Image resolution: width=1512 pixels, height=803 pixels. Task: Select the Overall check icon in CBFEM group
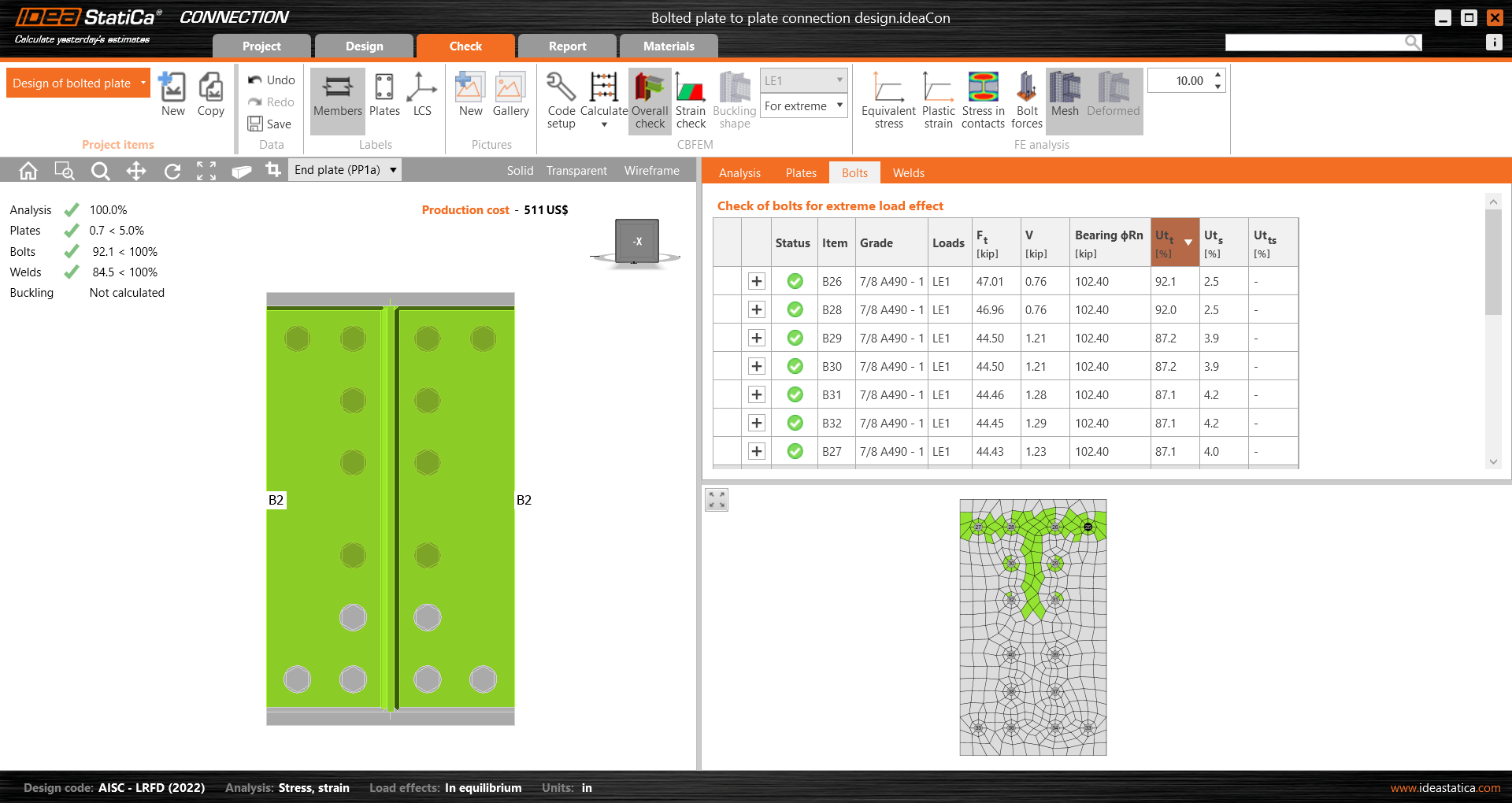(x=648, y=101)
